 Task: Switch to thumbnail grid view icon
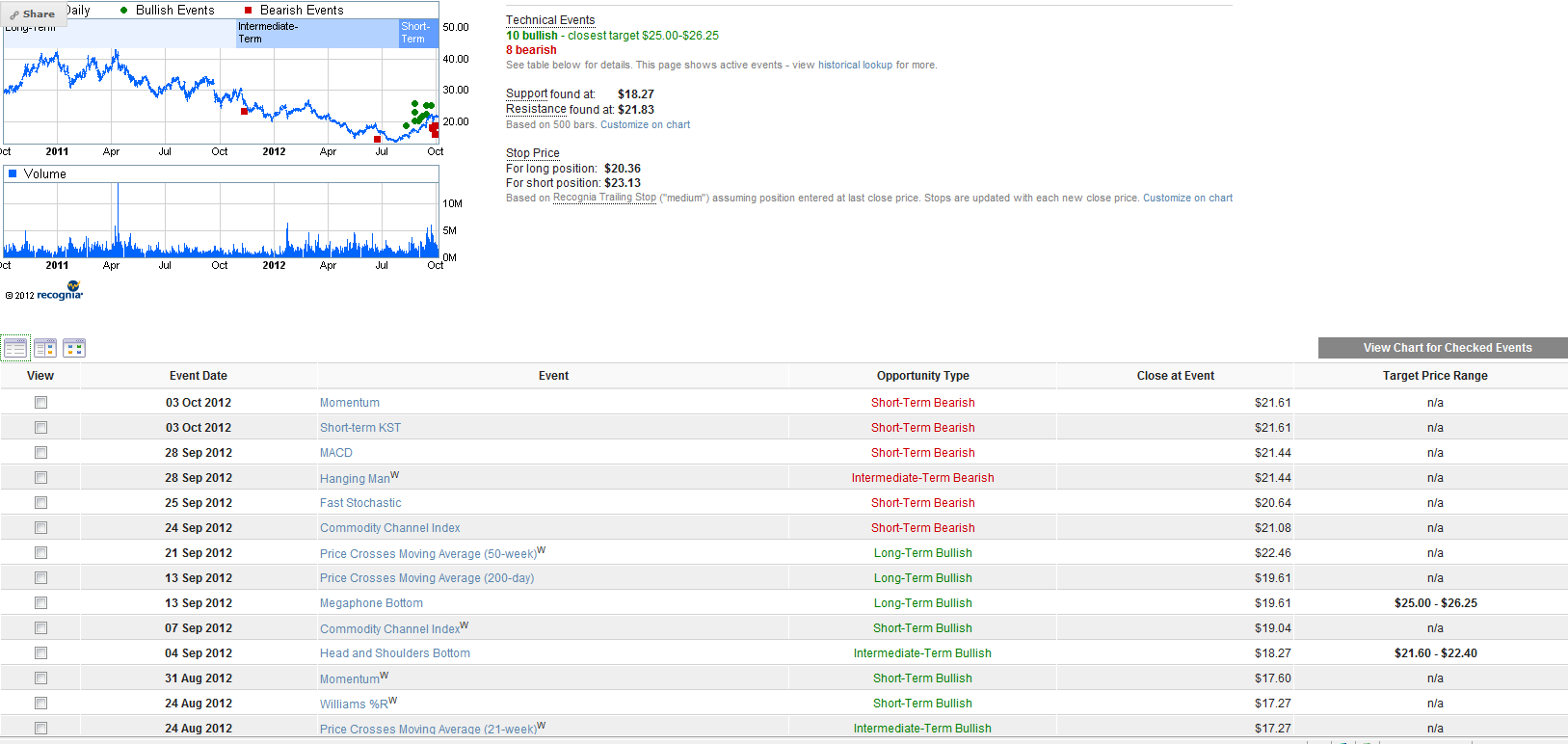(x=74, y=348)
